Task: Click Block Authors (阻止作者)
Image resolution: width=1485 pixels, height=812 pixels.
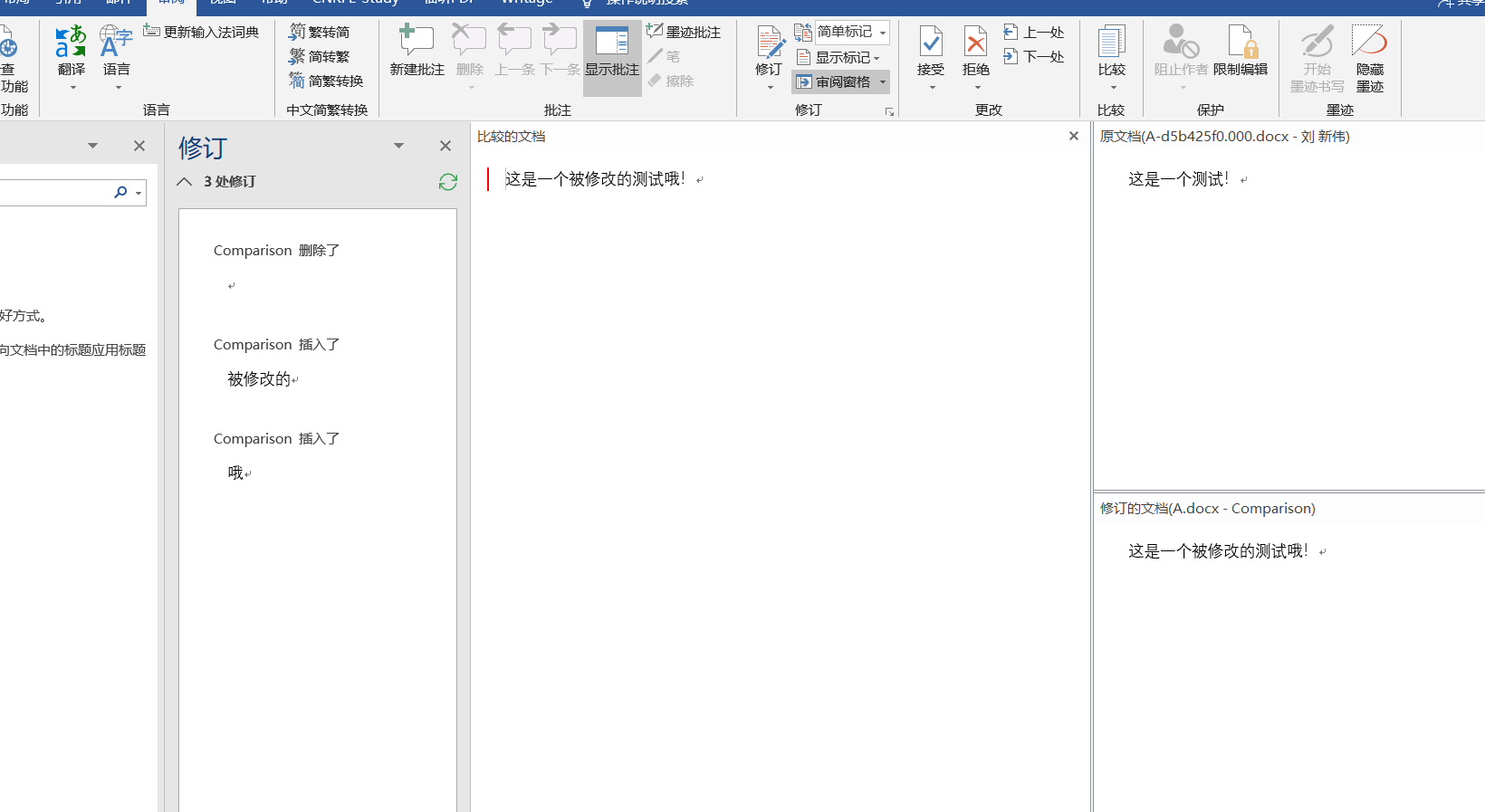Action: (1181, 51)
